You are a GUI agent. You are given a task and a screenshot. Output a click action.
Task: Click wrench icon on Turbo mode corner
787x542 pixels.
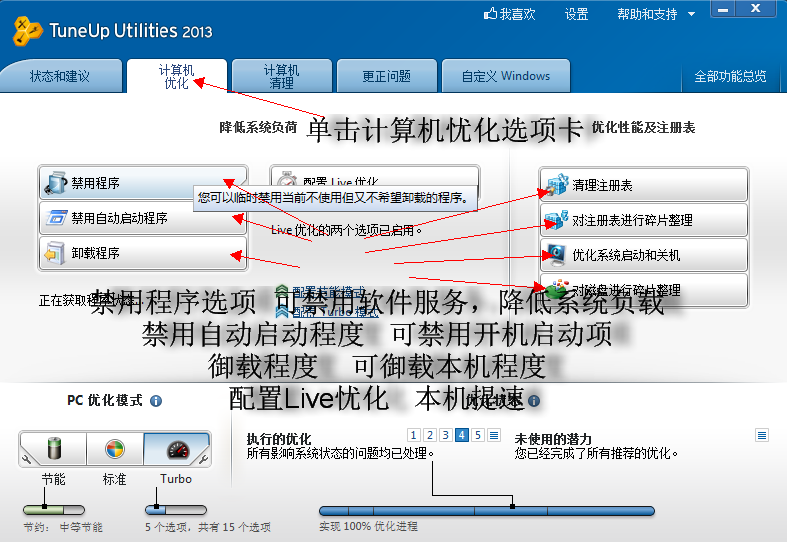(x=203, y=459)
